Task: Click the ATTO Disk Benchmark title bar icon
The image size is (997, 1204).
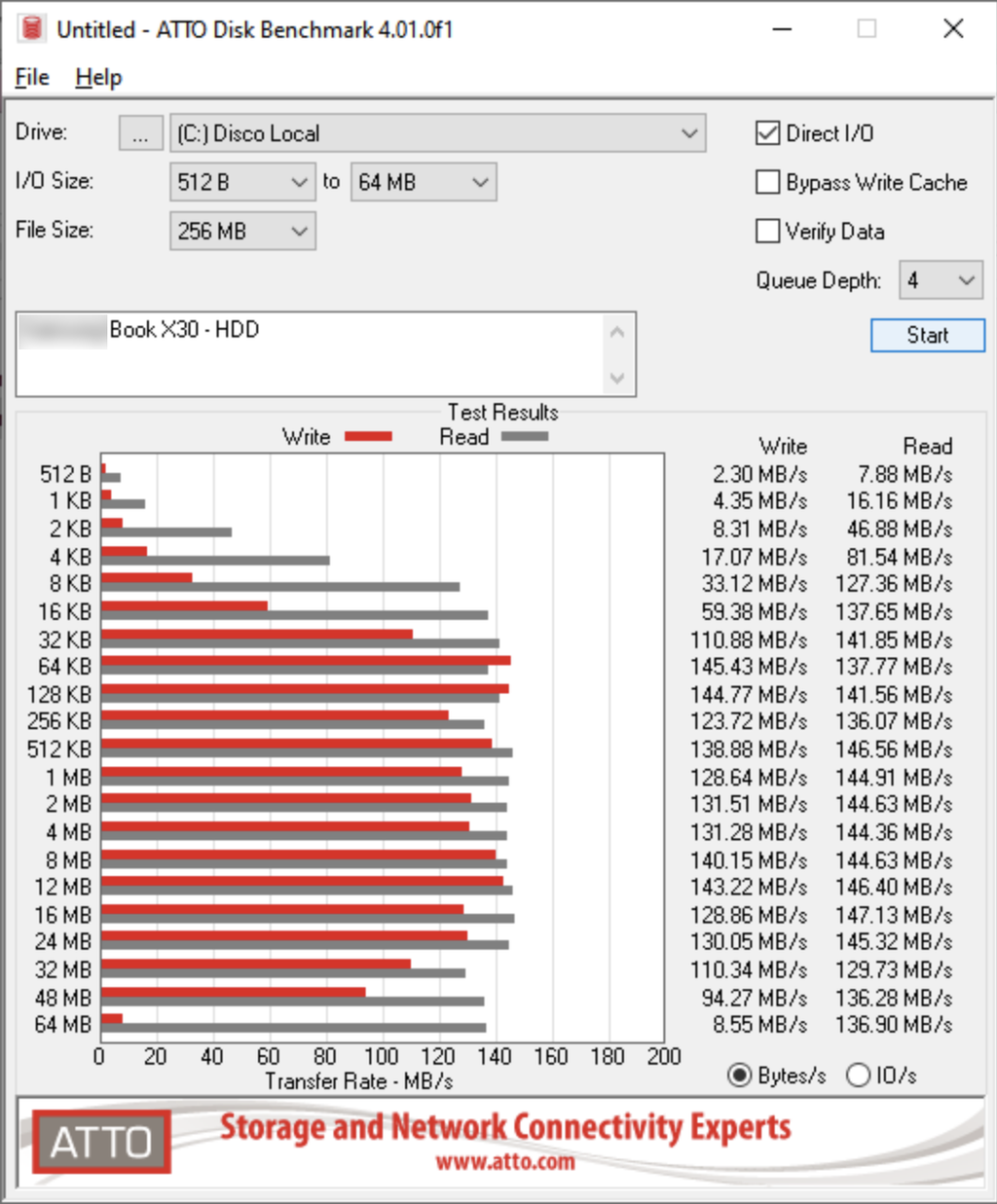Action: point(32,28)
